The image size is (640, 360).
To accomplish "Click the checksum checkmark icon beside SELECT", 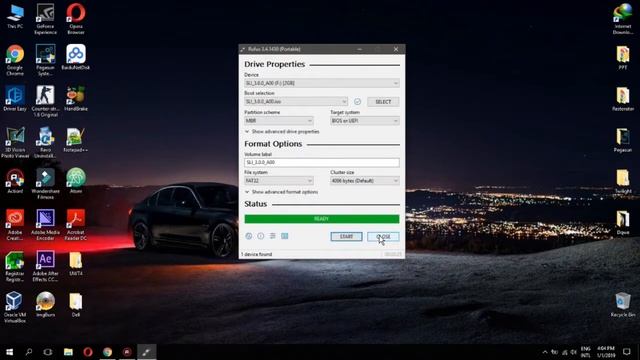I will 358,102.
